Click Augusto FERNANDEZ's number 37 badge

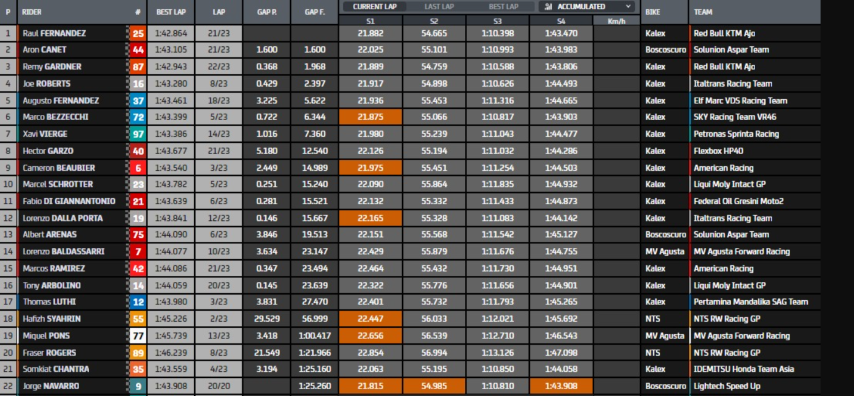tap(138, 101)
